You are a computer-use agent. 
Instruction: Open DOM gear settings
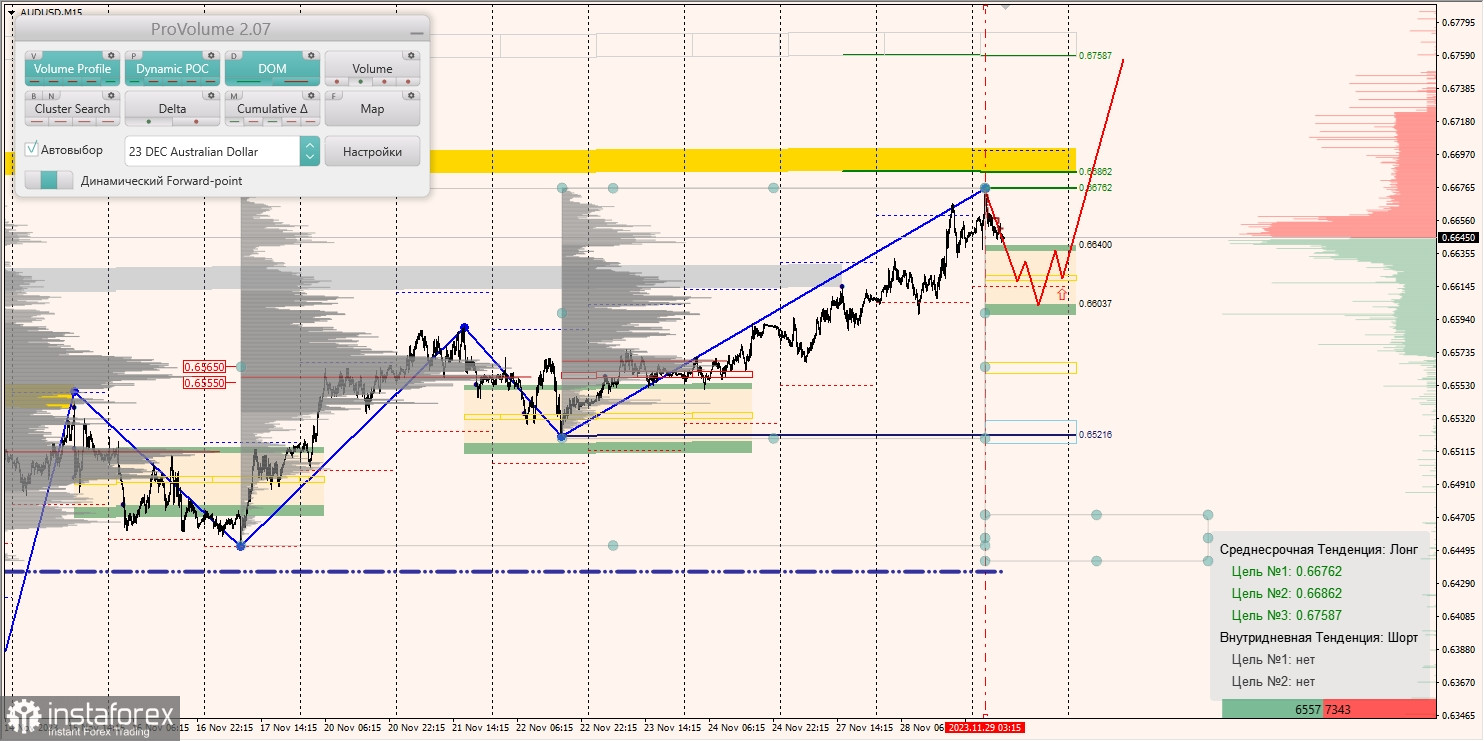(311, 55)
